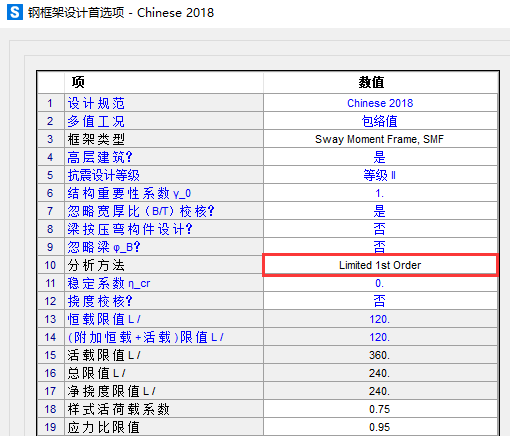Change the 设计规范 Chinese 2018 value
510x436 pixels.
click(x=380, y=103)
